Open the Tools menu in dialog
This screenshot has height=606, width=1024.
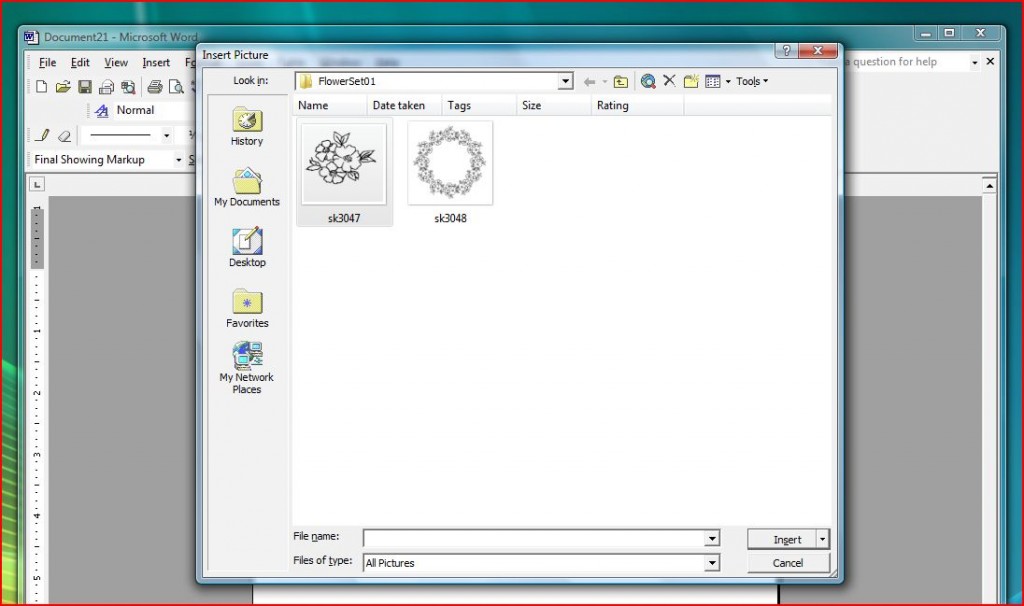pyautogui.click(x=751, y=82)
